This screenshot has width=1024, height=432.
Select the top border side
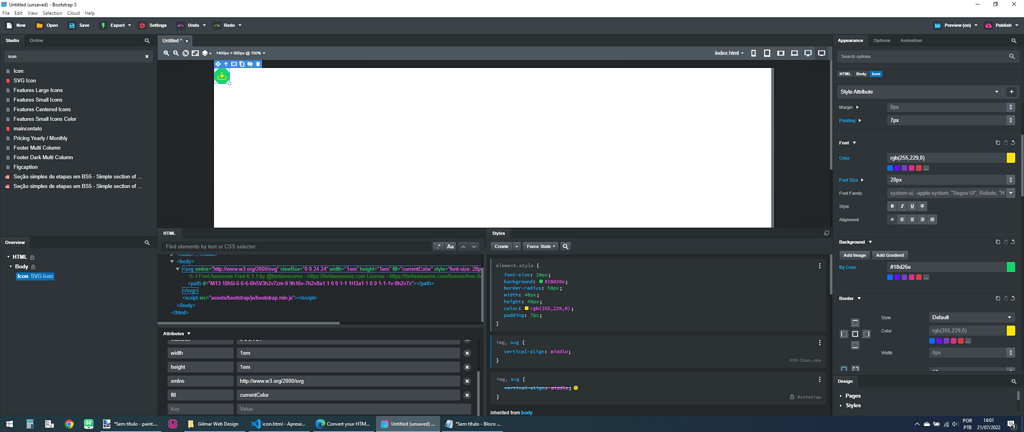coord(855,322)
